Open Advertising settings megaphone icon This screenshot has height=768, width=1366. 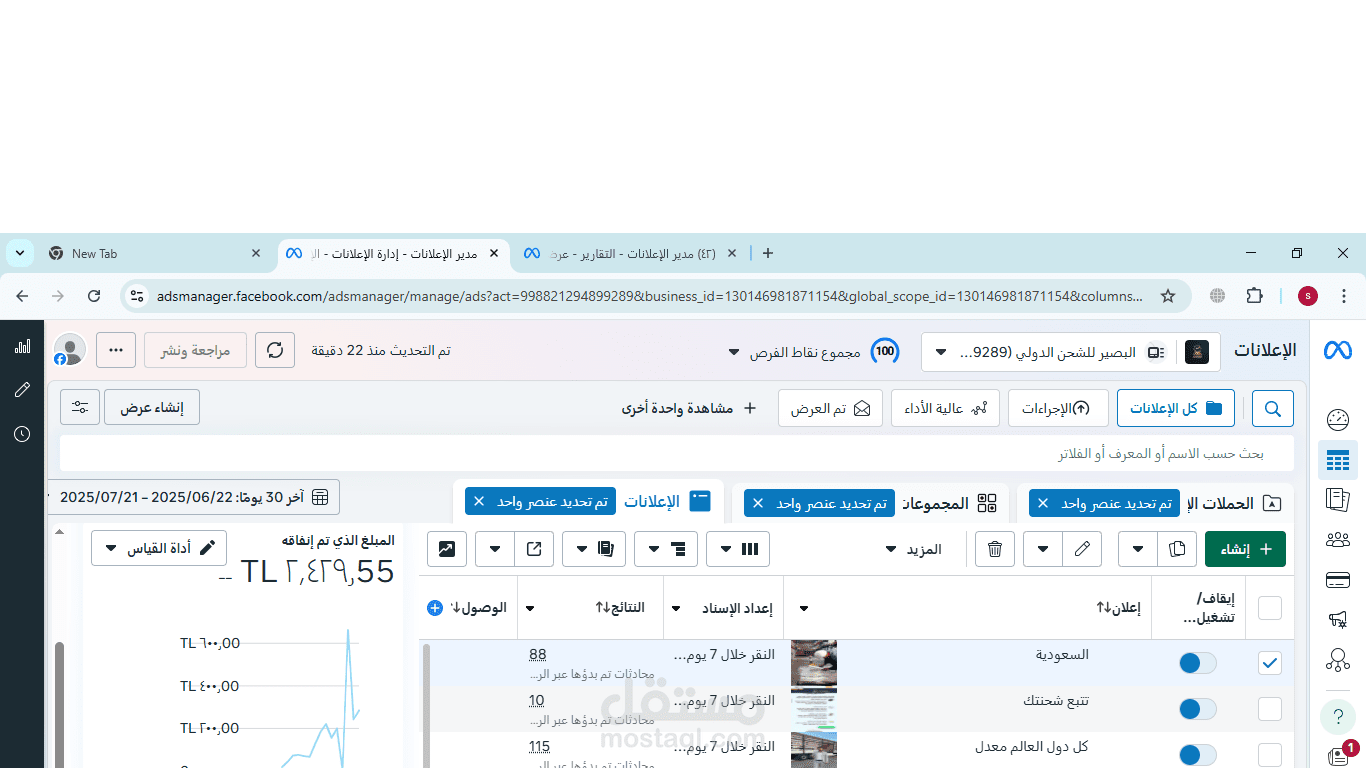click(1338, 620)
